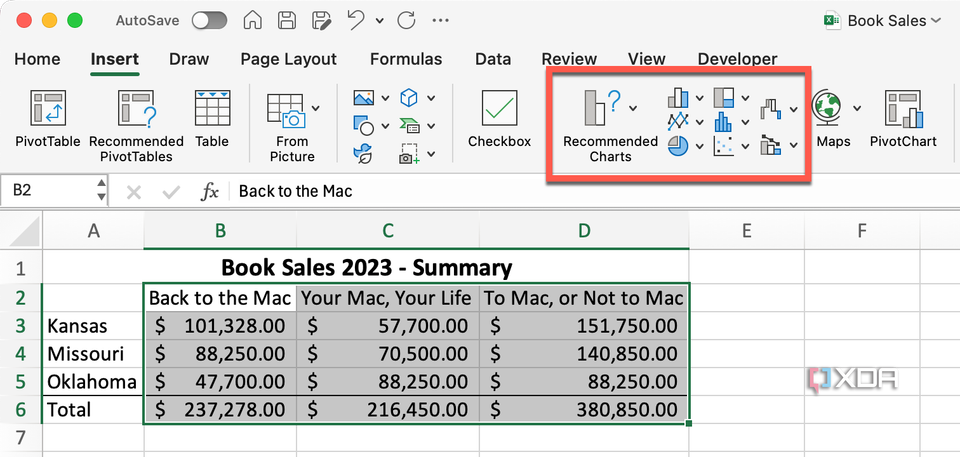960x457 pixels.
Task: Expand the Maps dropdown arrow
Action: tap(857, 108)
